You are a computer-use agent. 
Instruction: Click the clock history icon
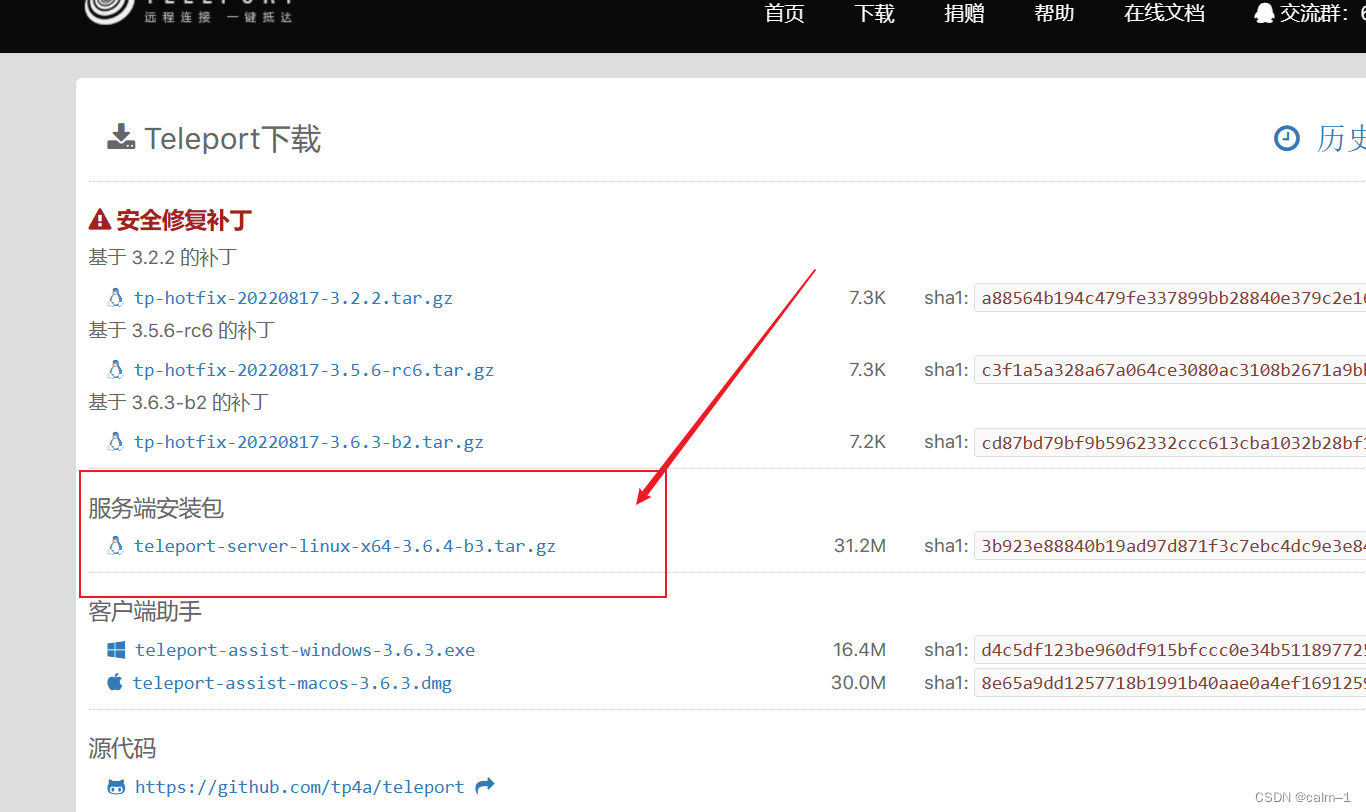[1287, 138]
